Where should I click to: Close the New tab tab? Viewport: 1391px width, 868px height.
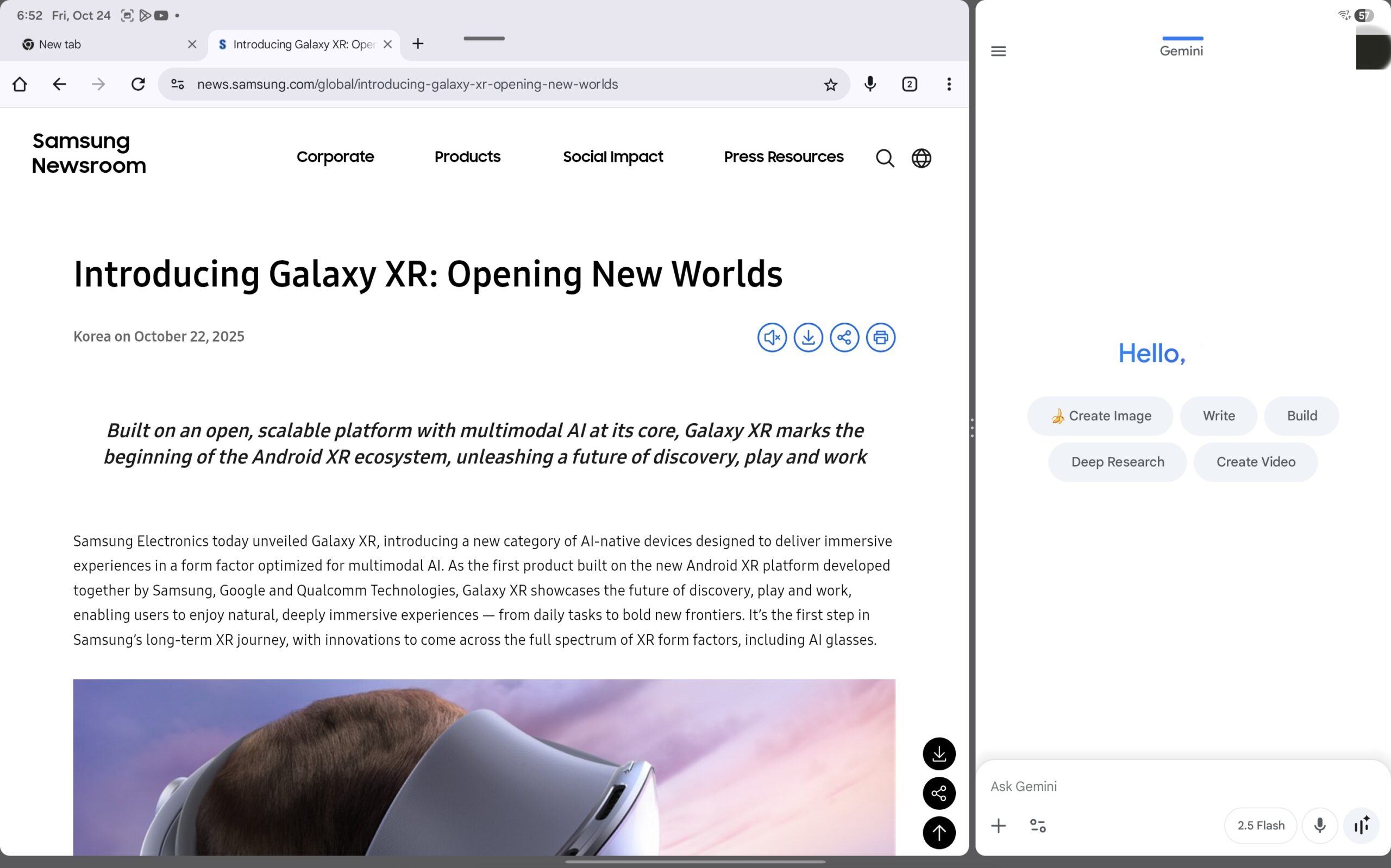tap(192, 44)
